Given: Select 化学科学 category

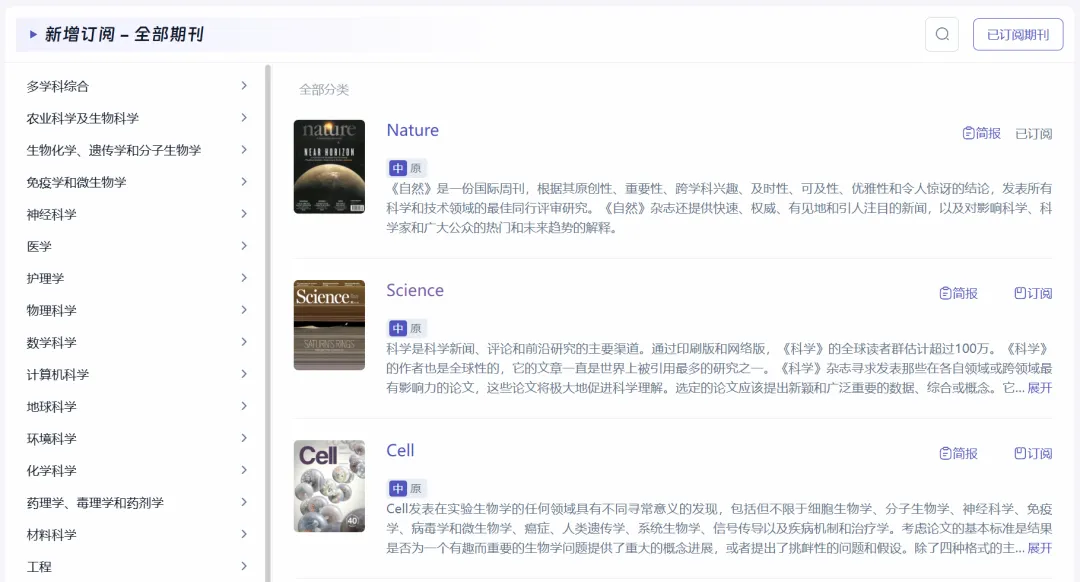Looking at the screenshot, I should (x=52, y=470).
